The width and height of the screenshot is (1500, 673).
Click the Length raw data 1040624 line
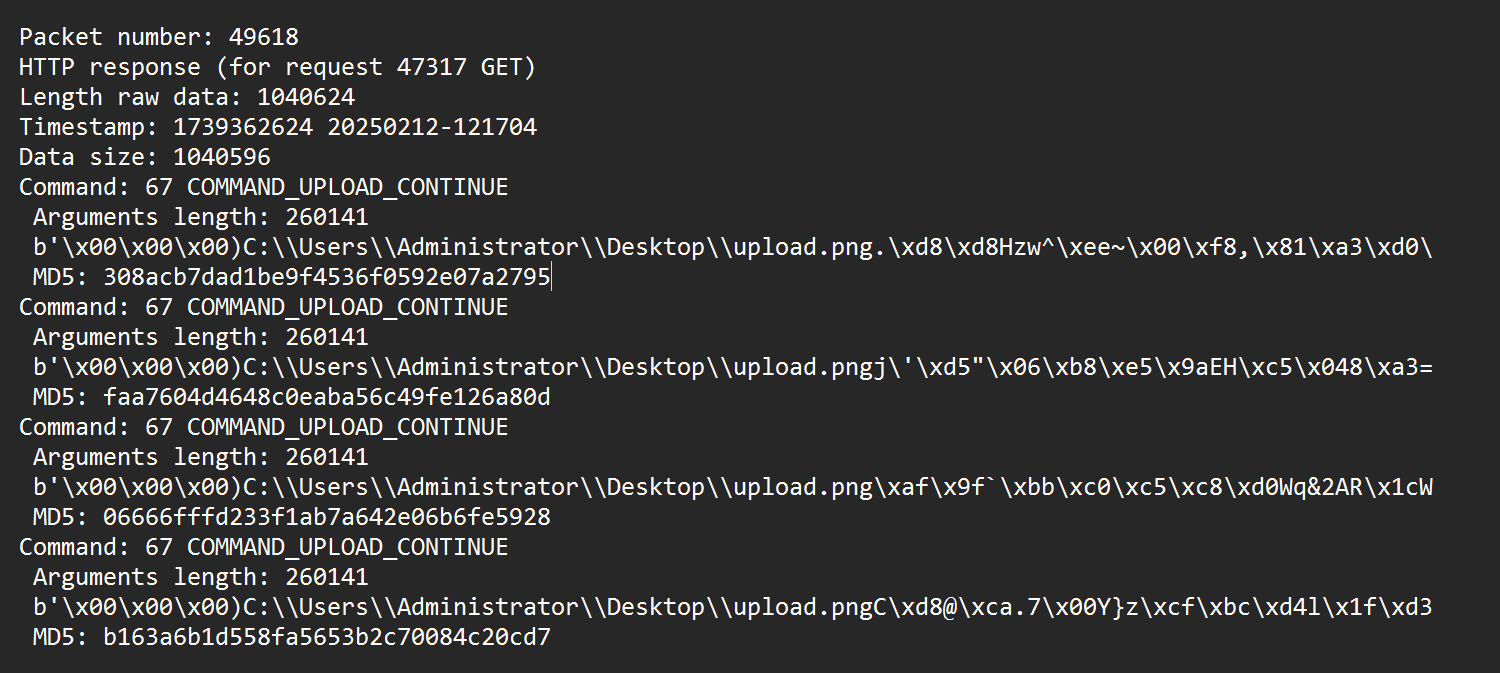click(187, 97)
